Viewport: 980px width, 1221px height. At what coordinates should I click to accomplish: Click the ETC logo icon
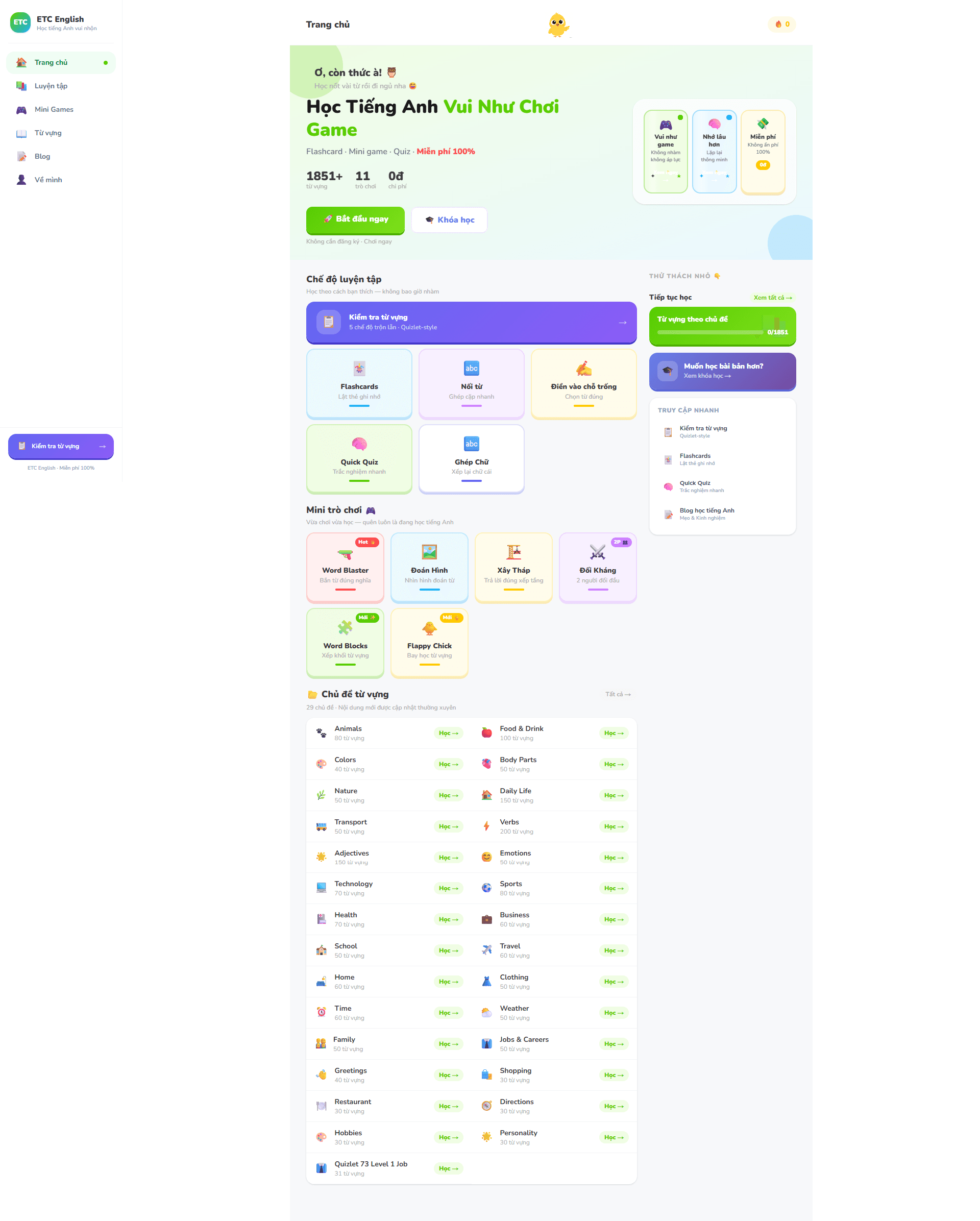point(20,22)
